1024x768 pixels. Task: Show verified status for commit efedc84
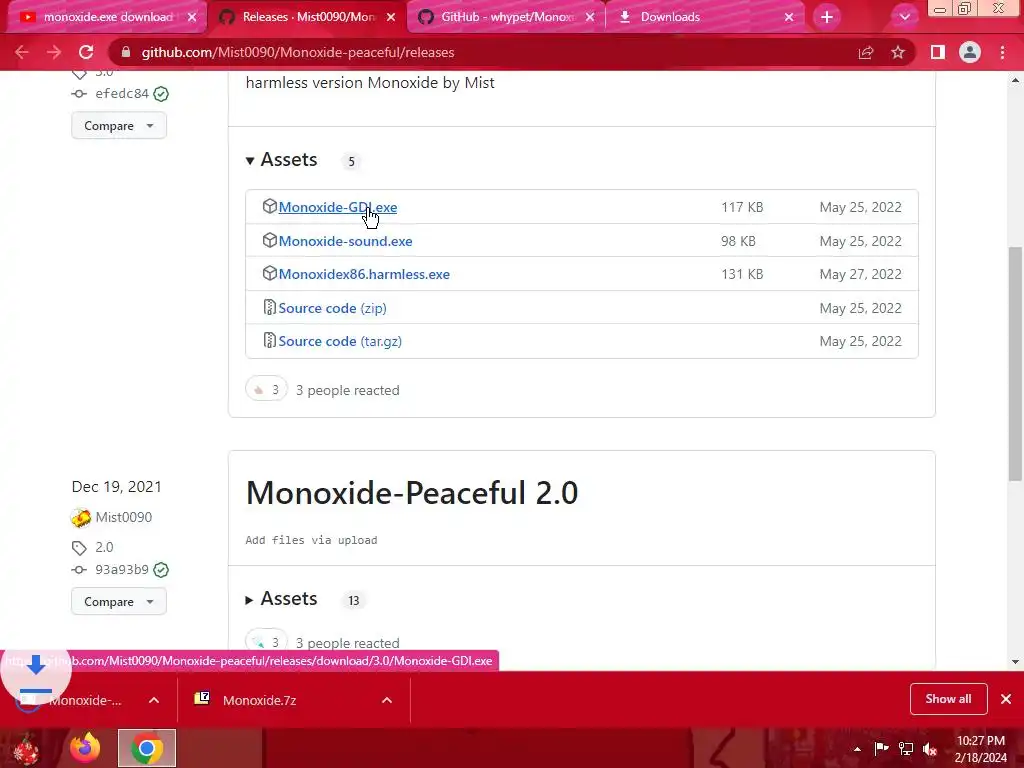[161, 94]
